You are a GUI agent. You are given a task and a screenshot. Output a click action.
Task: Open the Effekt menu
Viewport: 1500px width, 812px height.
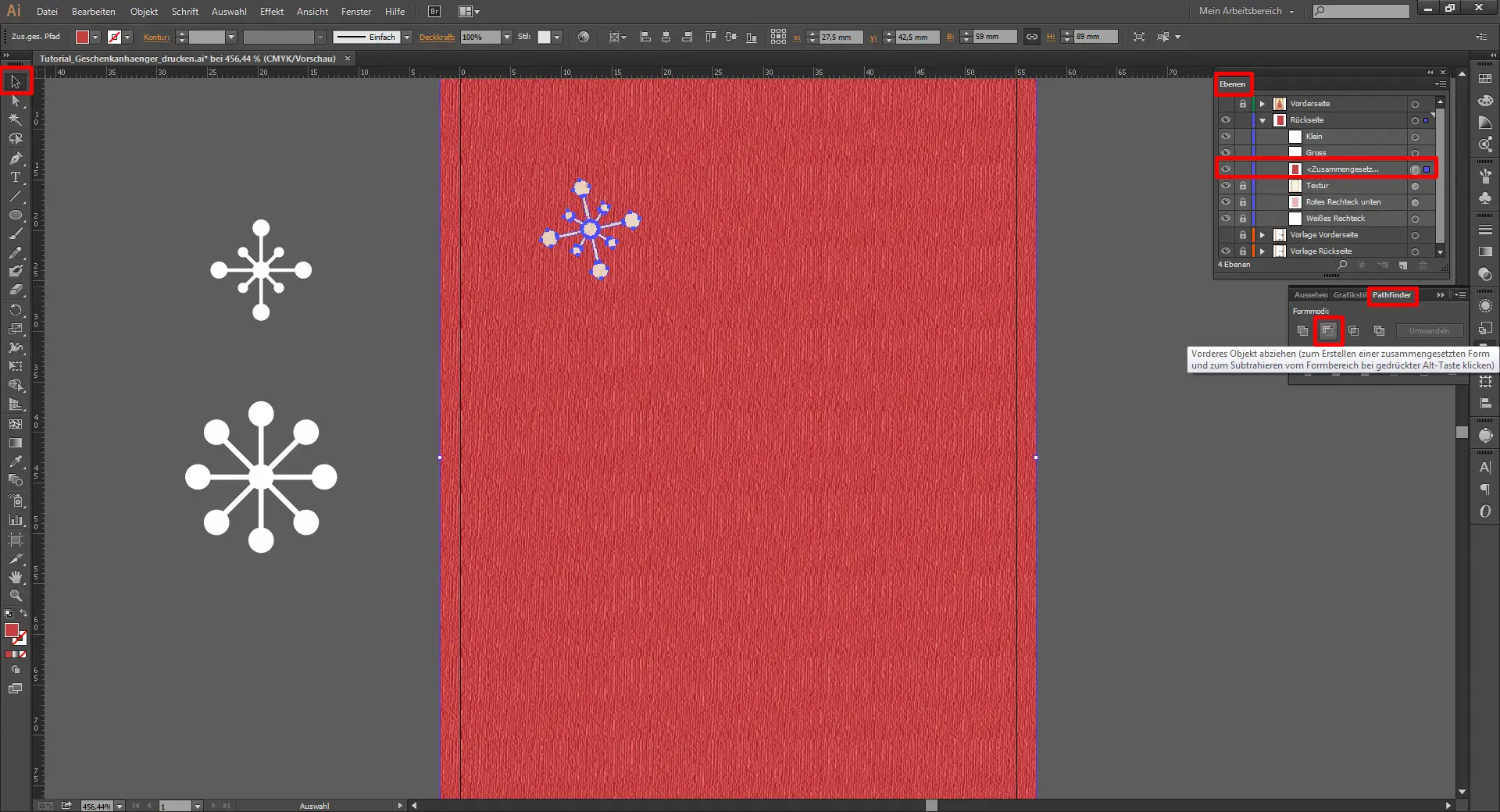point(271,12)
